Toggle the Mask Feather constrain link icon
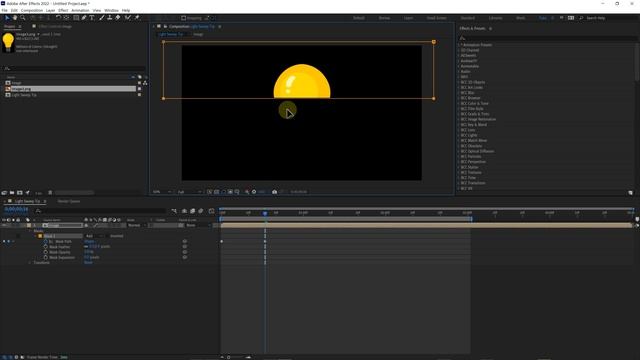The height and width of the screenshot is (360, 640). (x=86, y=247)
